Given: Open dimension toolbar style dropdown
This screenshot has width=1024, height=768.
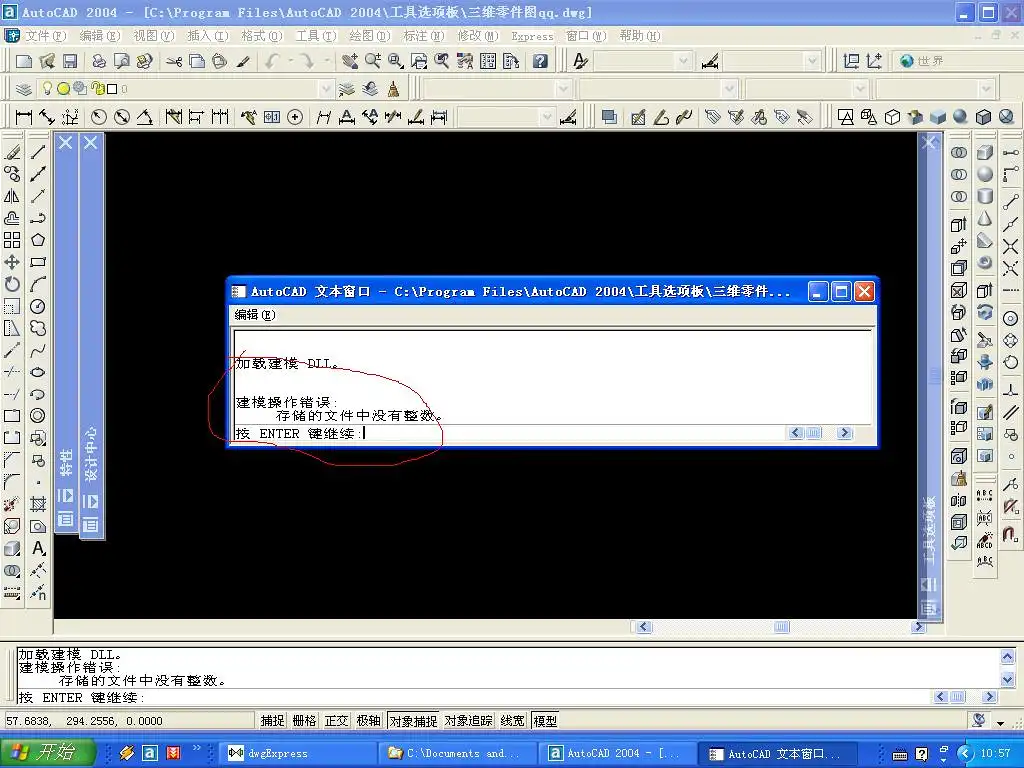Looking at the screenshot, I should point(547,118).
